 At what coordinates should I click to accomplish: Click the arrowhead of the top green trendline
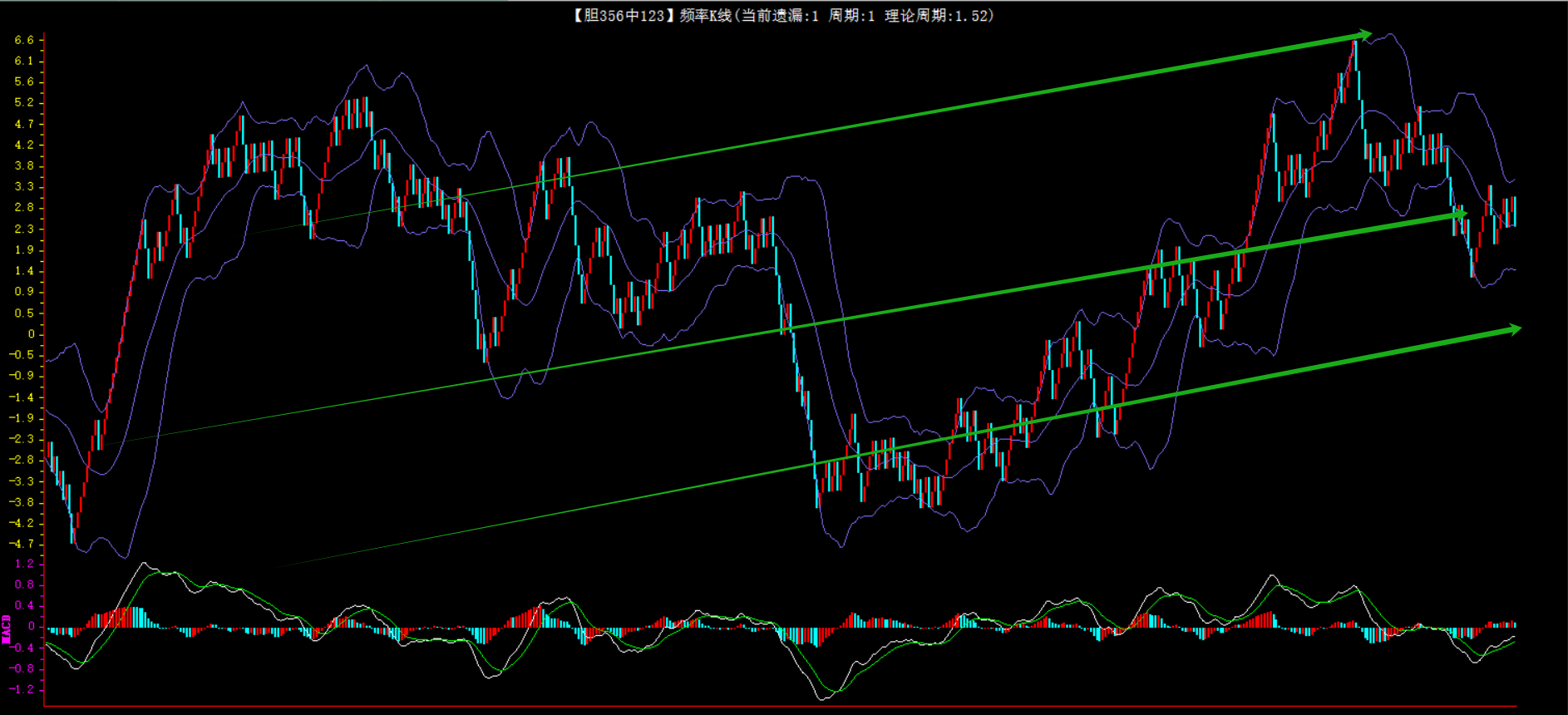(1363, 35)
